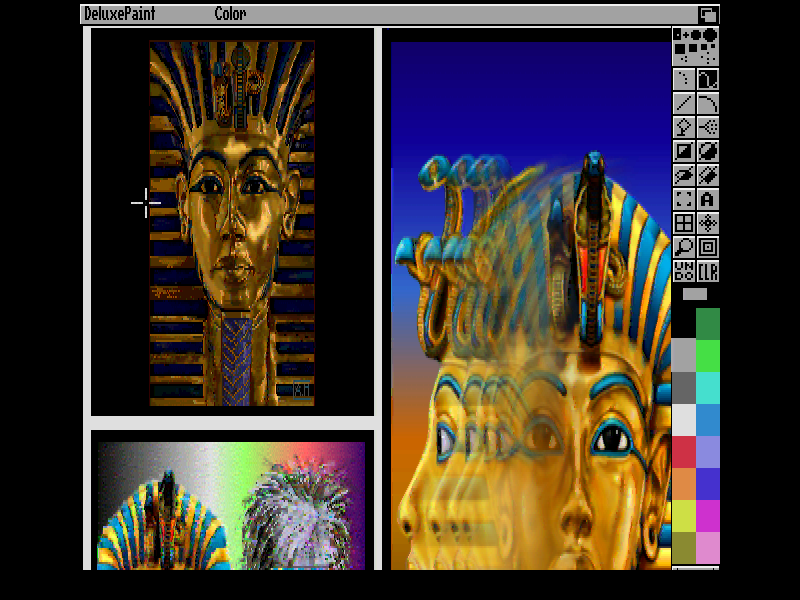Pick the lavender palette color
The width and height of the screenshot is (800, 600).
(x=708, y=452)
